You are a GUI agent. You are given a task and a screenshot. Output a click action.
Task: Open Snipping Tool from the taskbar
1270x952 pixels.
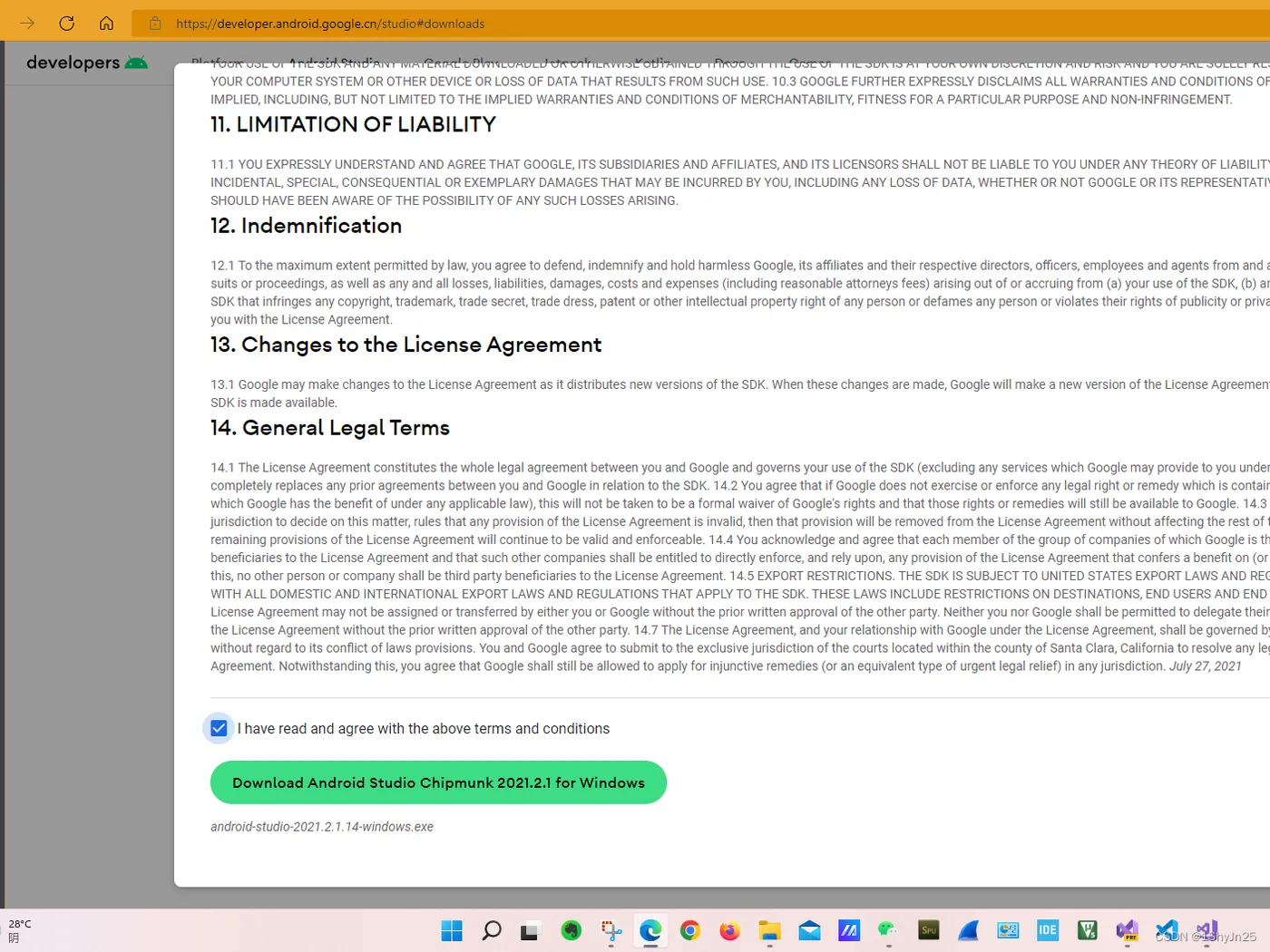pyautogui.click(x=611, y=930)
